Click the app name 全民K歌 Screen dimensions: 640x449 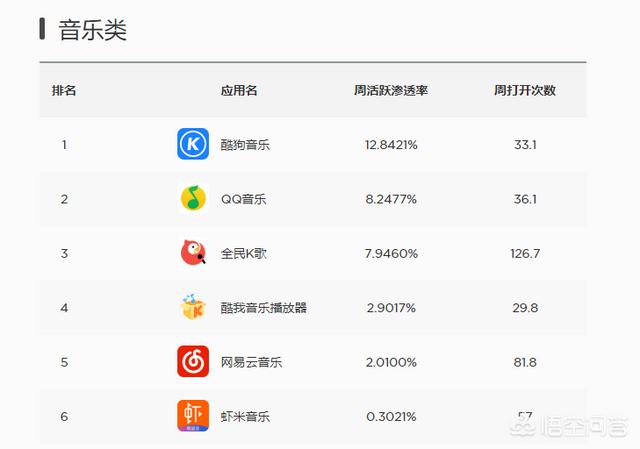click(244, 253)
